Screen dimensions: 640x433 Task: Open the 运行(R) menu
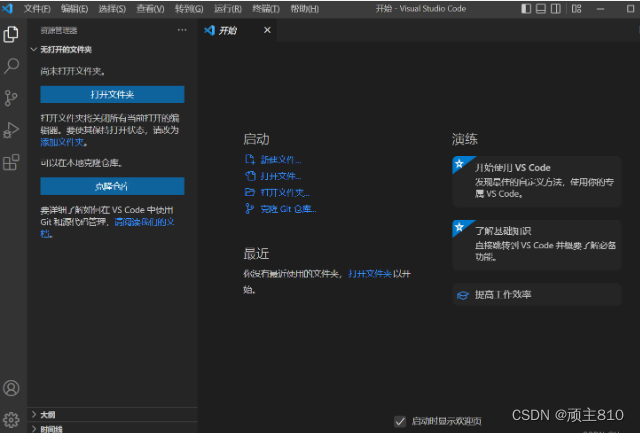point(228,9)
